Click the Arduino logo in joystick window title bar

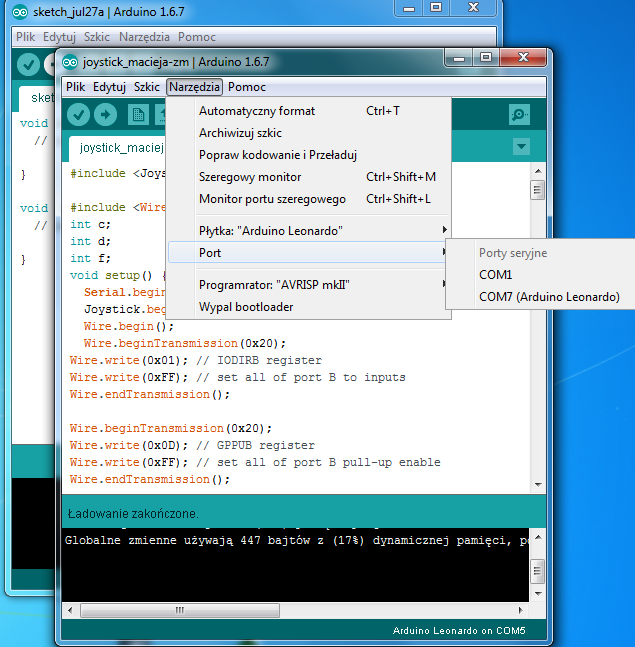point(70,62)
